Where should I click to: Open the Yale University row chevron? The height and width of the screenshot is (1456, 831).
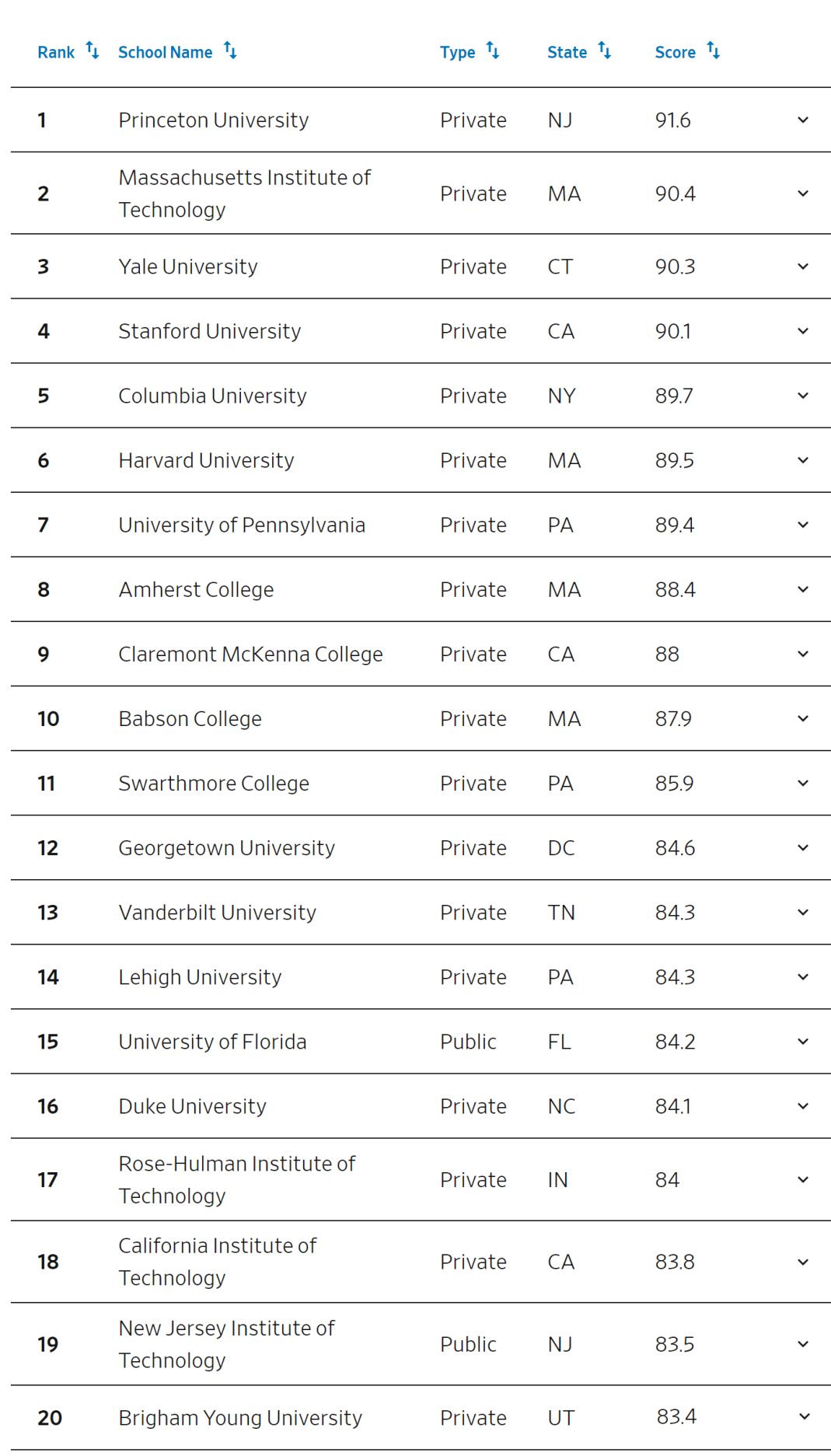click(803, 267)
